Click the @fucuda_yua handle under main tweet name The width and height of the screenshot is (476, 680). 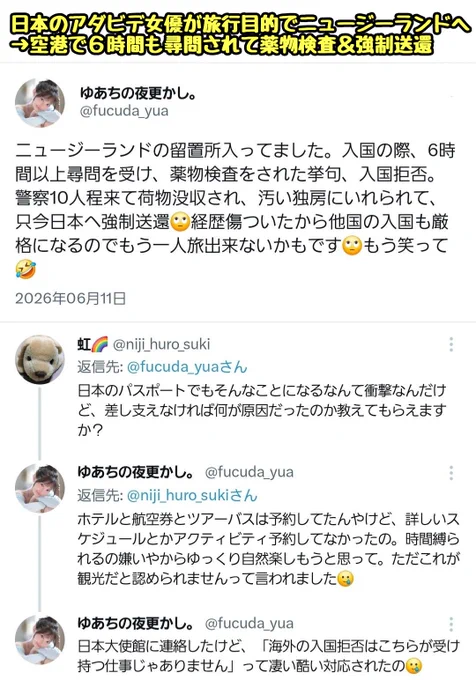click(x=124, y=111)
